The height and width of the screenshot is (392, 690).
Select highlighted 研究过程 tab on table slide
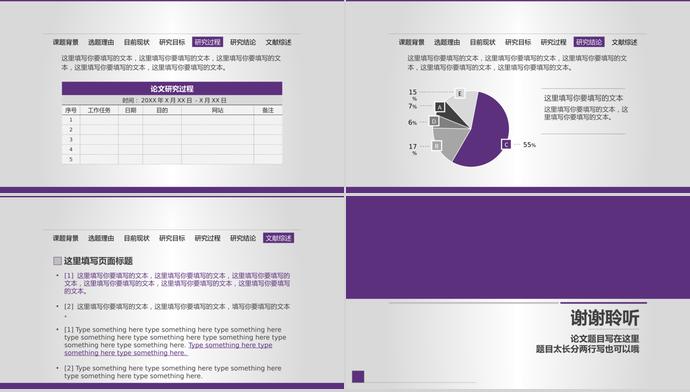208,42
